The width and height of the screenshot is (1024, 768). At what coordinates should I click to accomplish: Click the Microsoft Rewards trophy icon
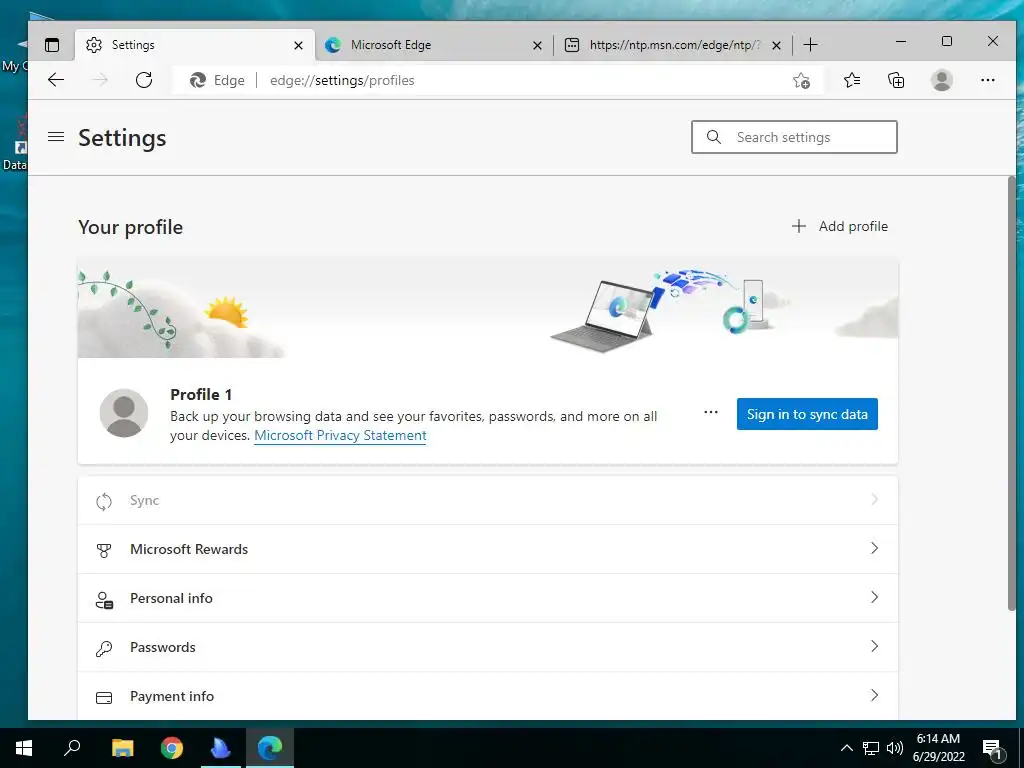[104, 550]
